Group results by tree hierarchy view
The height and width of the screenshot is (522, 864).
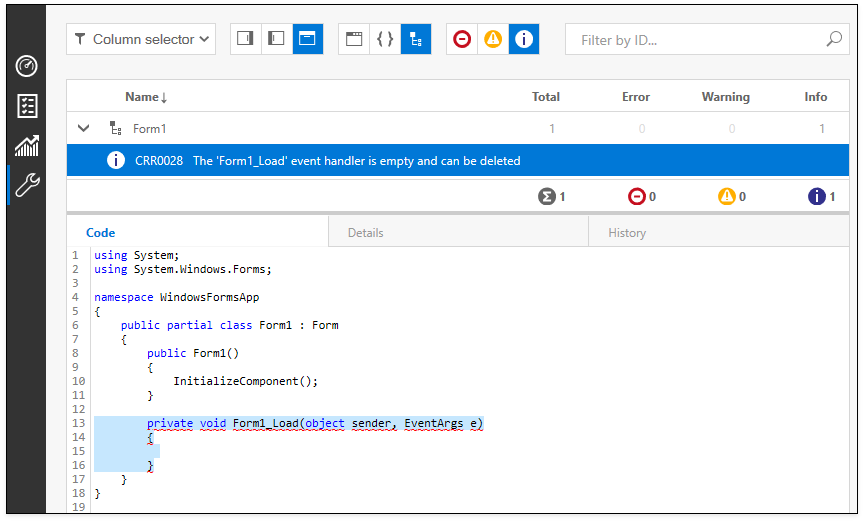pyautogui.click(x=416, y=39)
